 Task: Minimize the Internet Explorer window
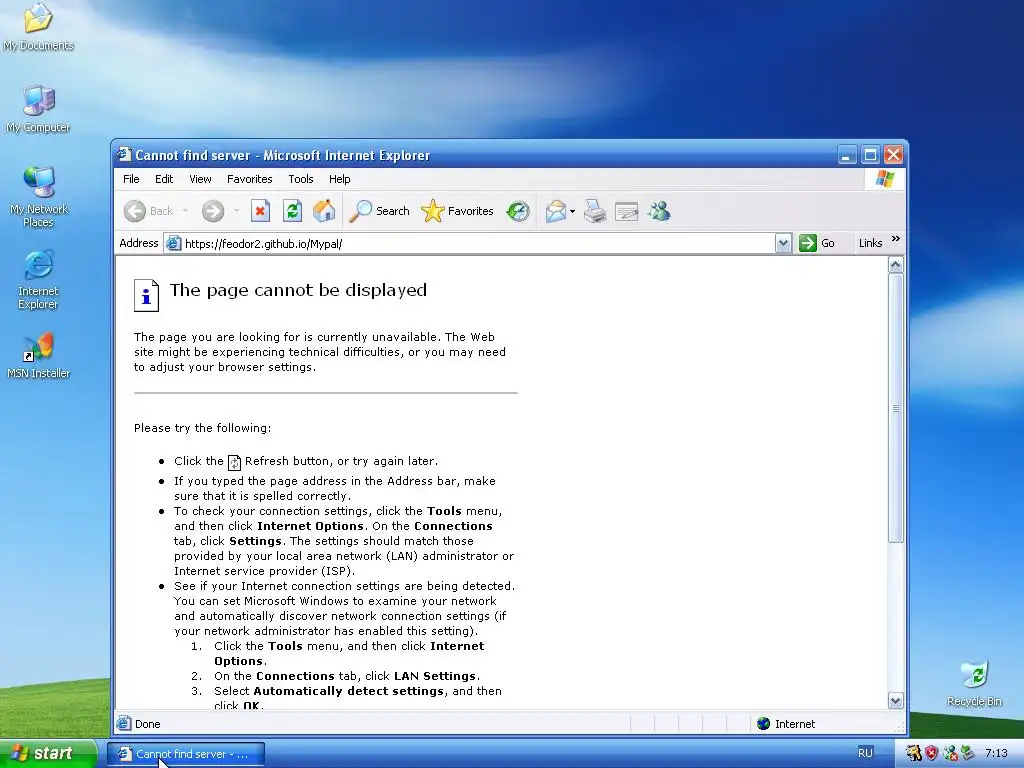[846, 155]
